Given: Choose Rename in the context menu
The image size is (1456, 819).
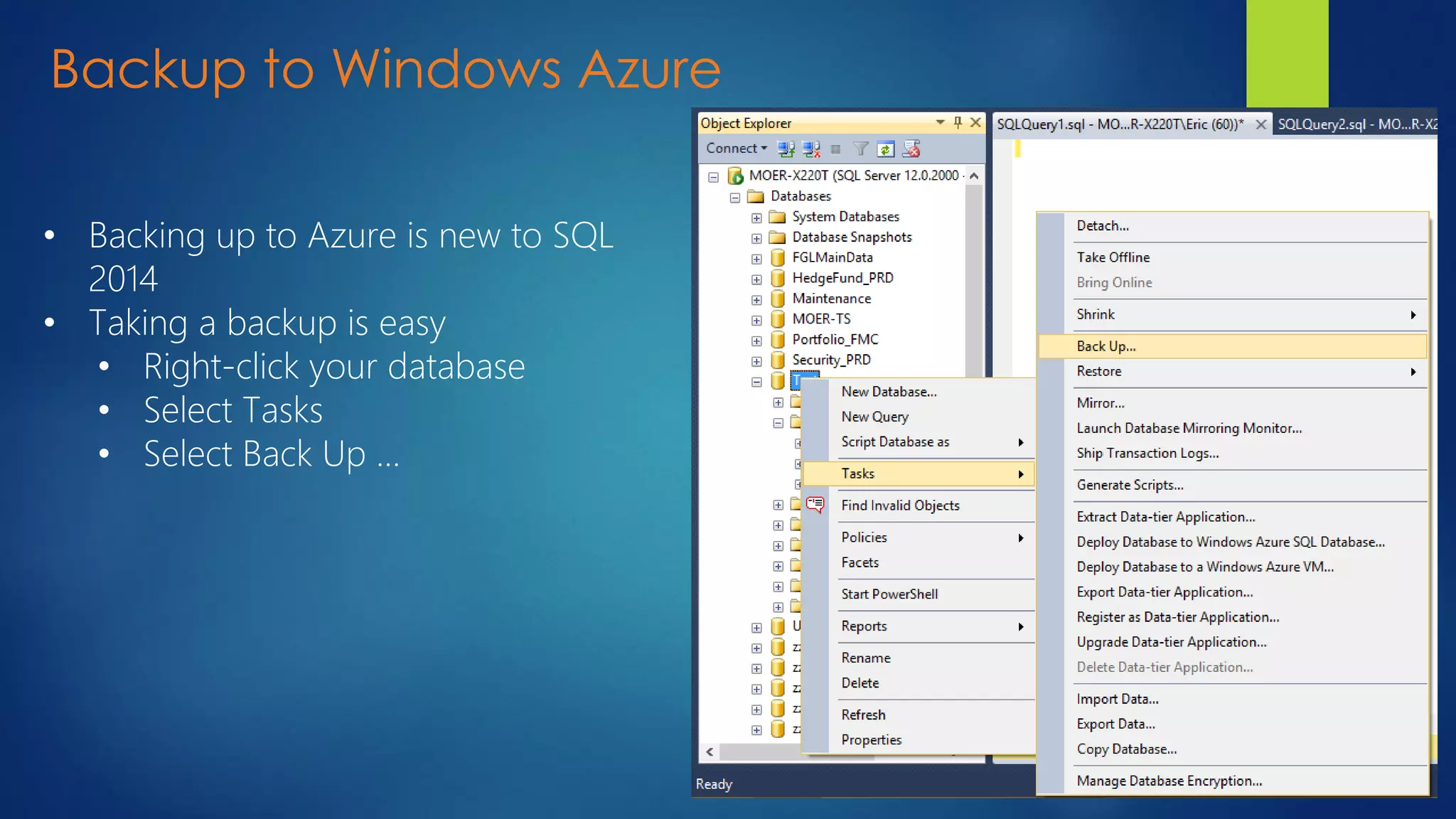Looking at the screenshot, I should 918,658.
